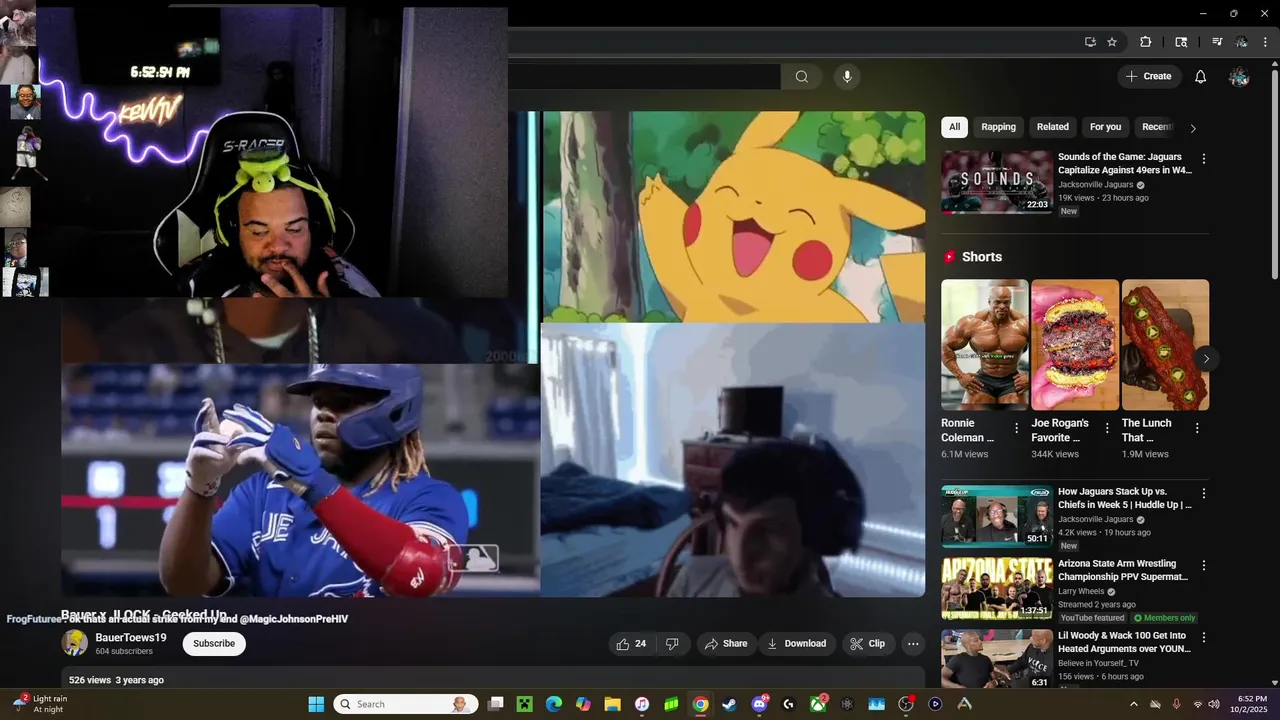Like the video (24 likes)
The height and width of the screenshot is (720, 1280).
[x=632, y=644]
